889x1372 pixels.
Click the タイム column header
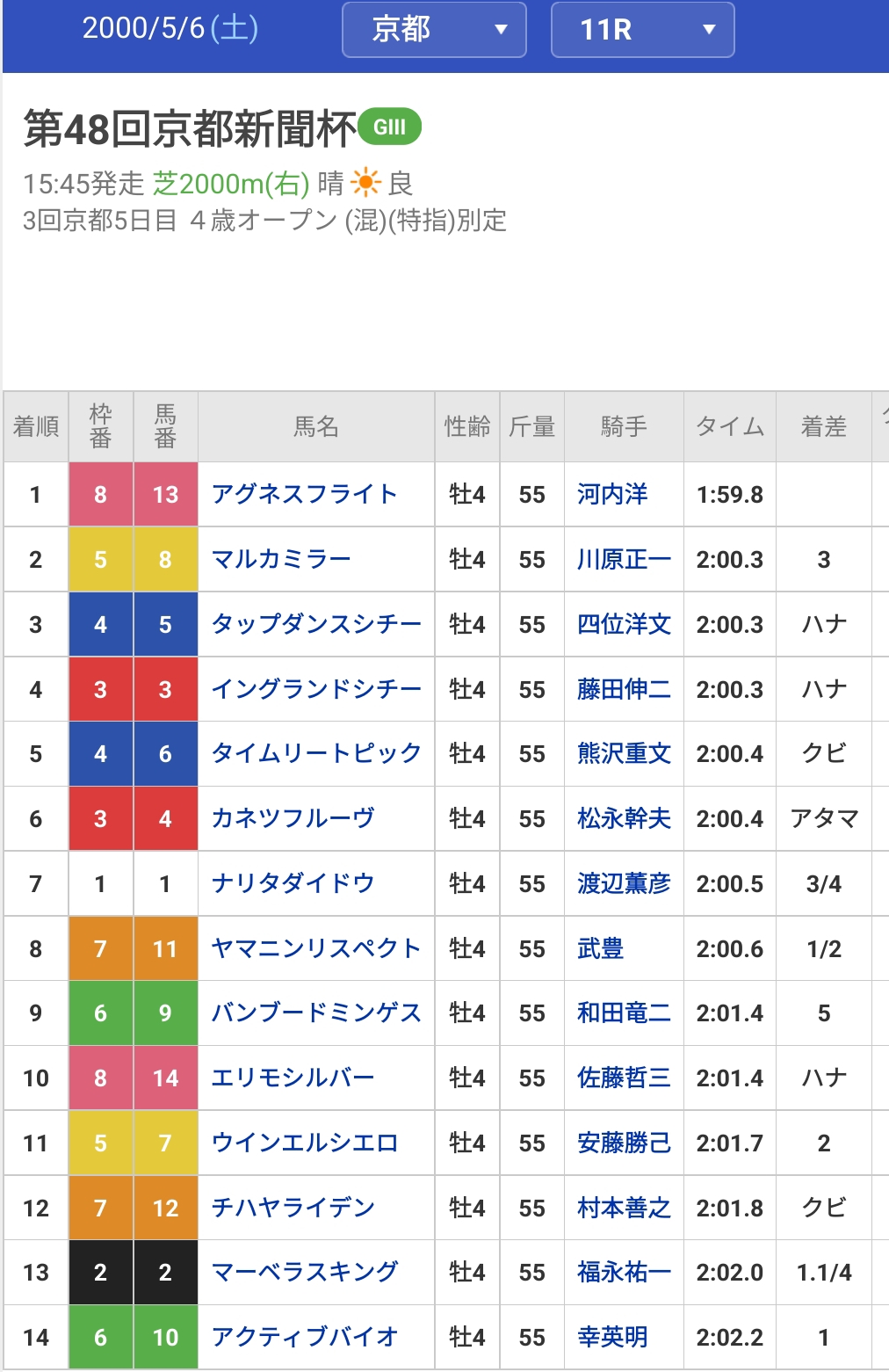(x=729, y=427)
